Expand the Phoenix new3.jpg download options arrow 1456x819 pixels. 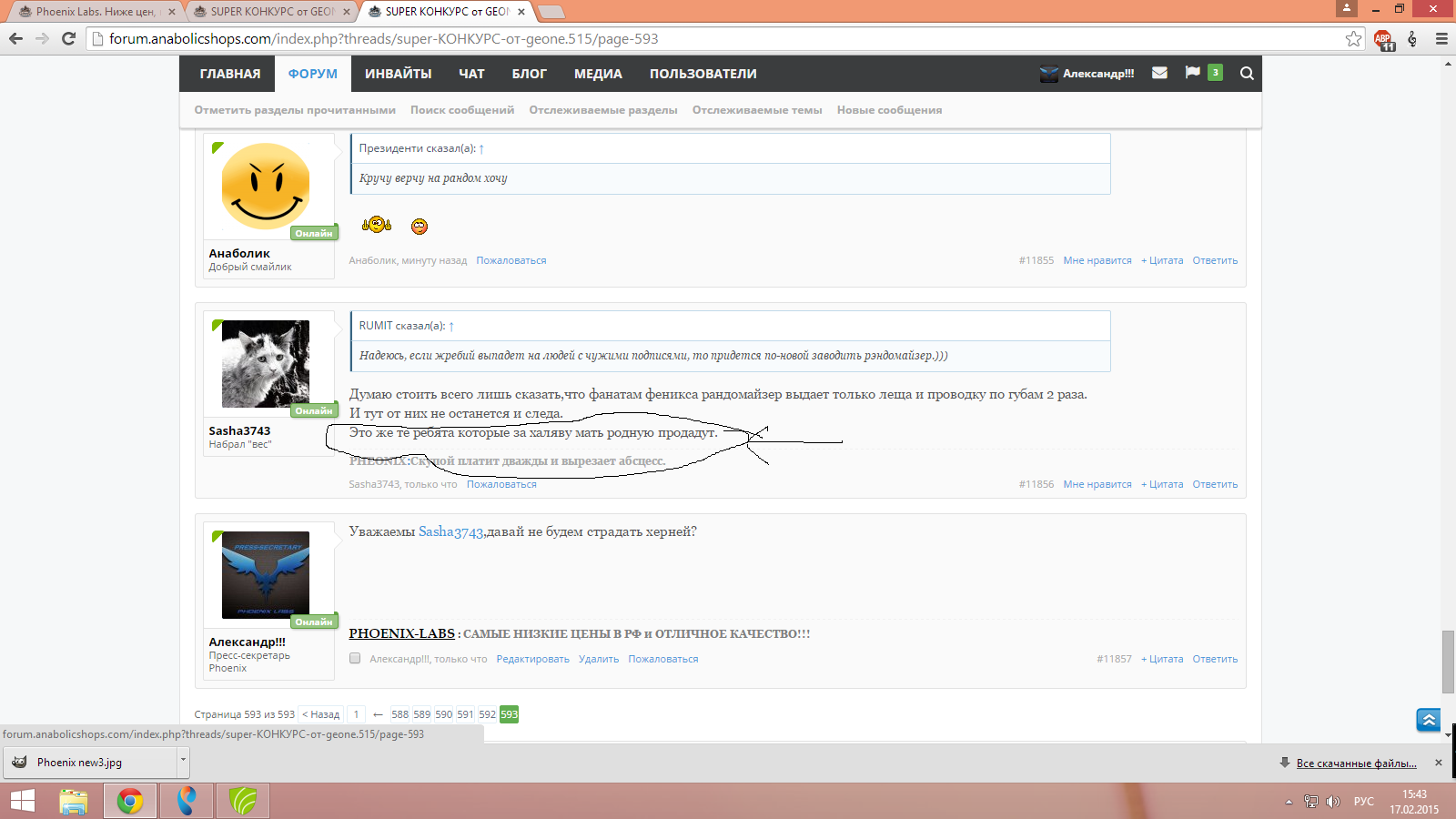[x=183, y=760]
